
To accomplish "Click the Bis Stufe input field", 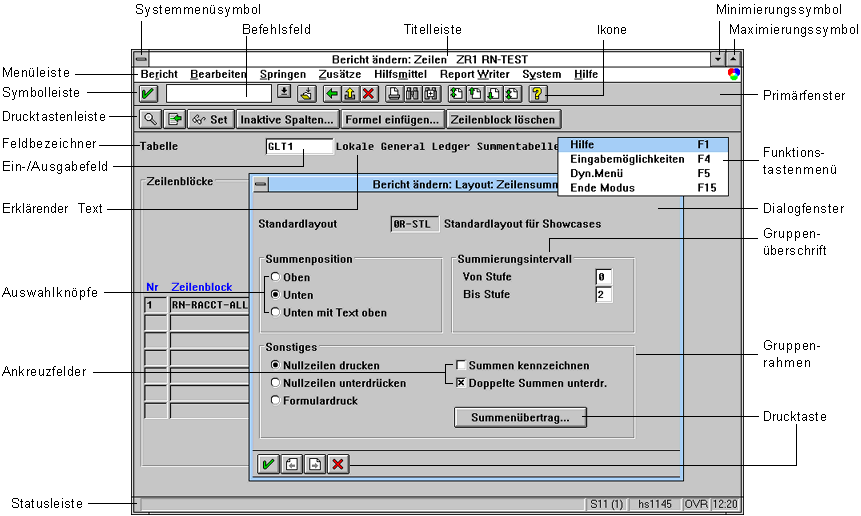I will 603,294.
